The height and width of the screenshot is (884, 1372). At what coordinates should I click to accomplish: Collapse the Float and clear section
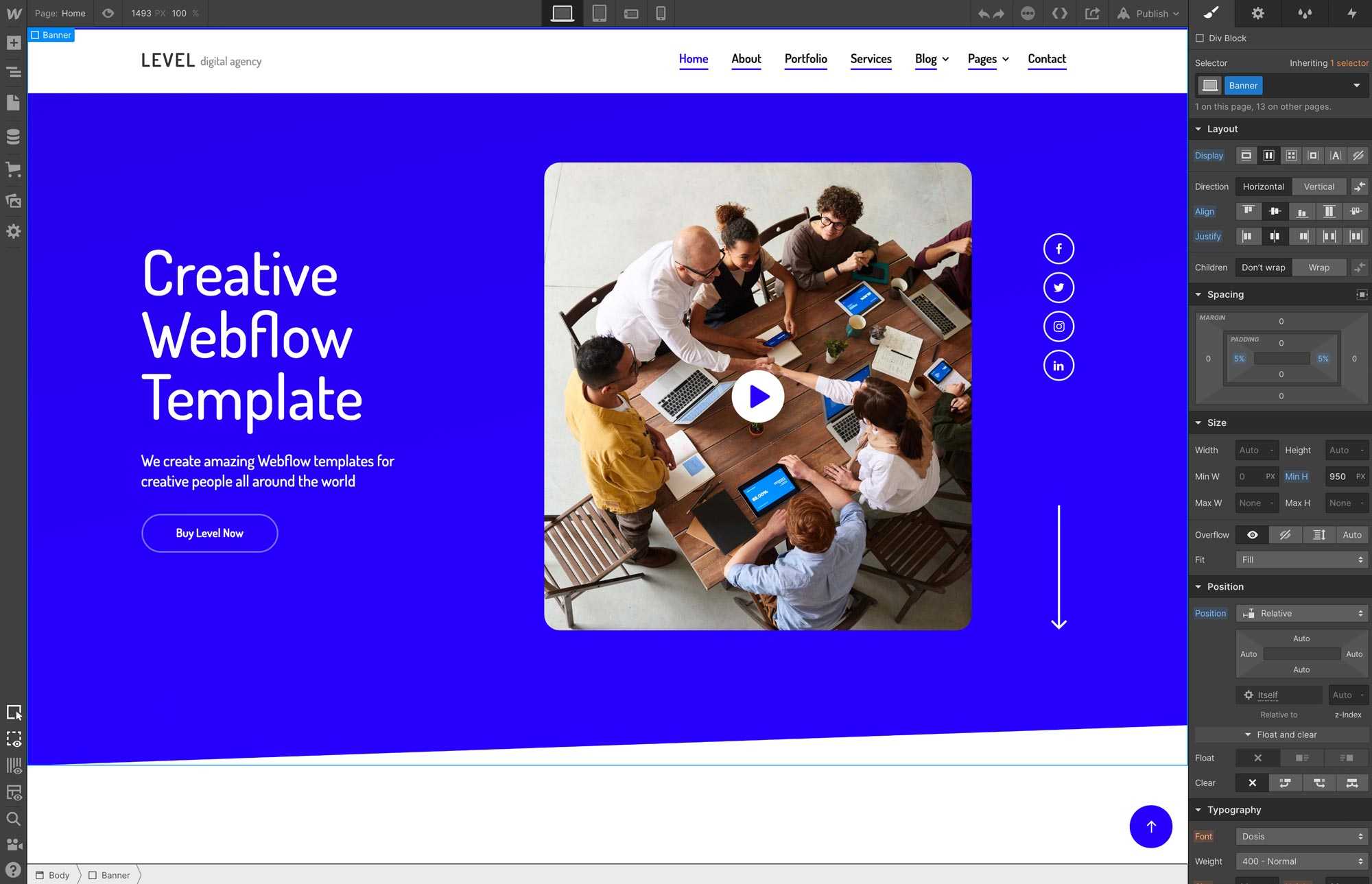pyautogui.click(x=1281, y=734)
